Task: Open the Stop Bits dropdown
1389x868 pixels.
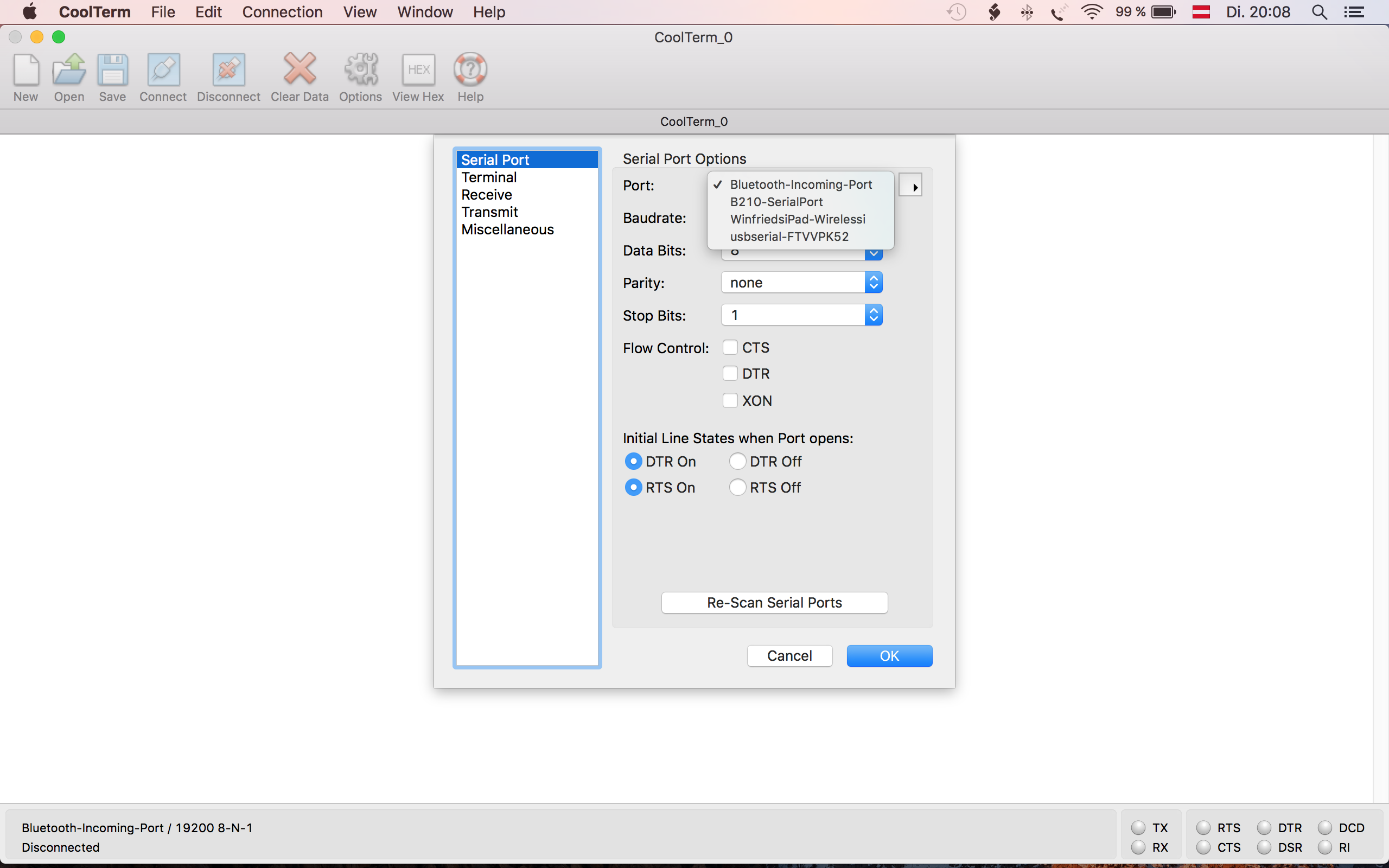Action: 801,315
